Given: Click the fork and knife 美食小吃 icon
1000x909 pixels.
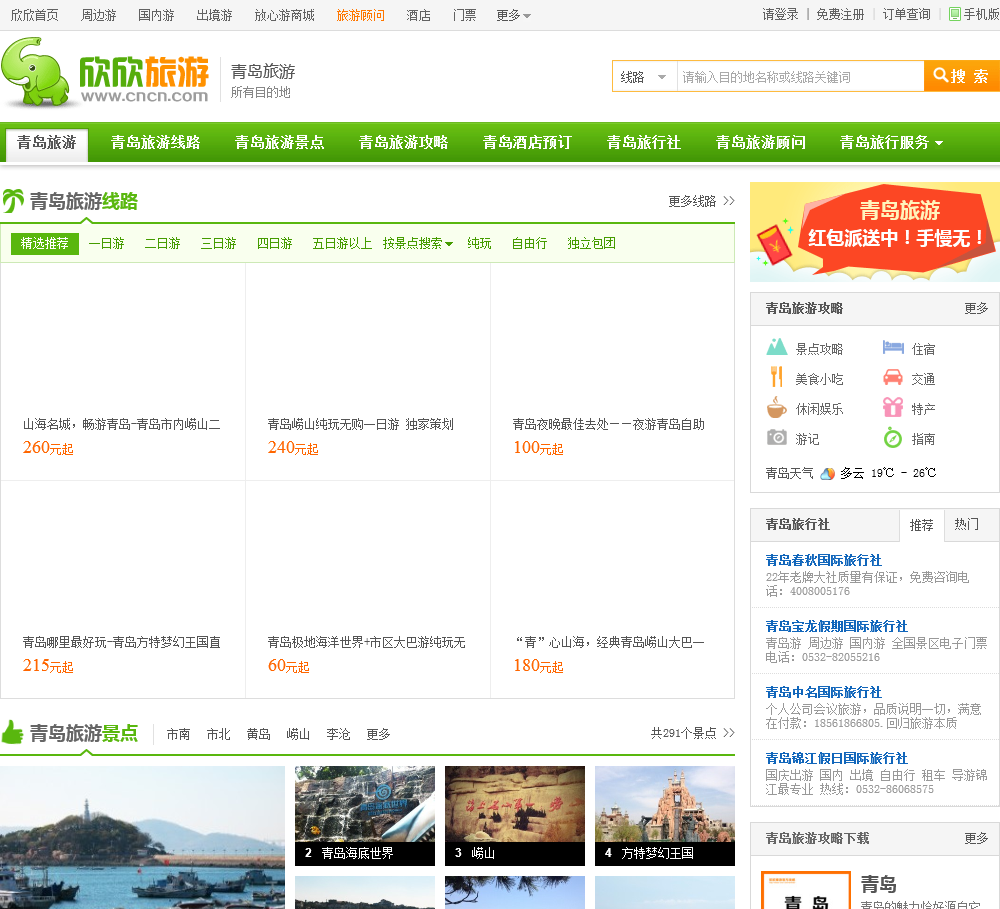Looking at the screenshot, I should [x=777, y=378].
